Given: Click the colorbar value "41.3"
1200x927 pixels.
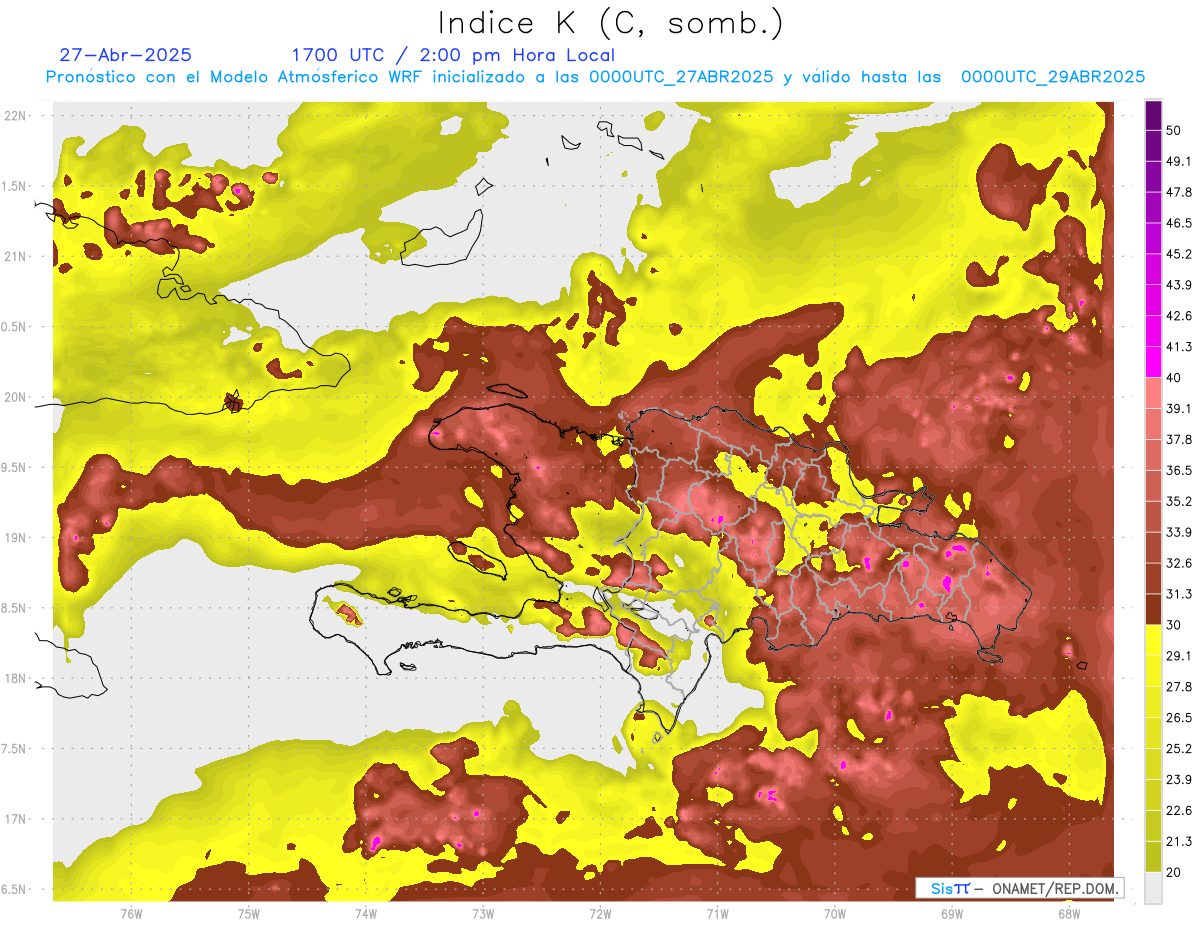Looking at the screenshot, I should click(1178, 347).
